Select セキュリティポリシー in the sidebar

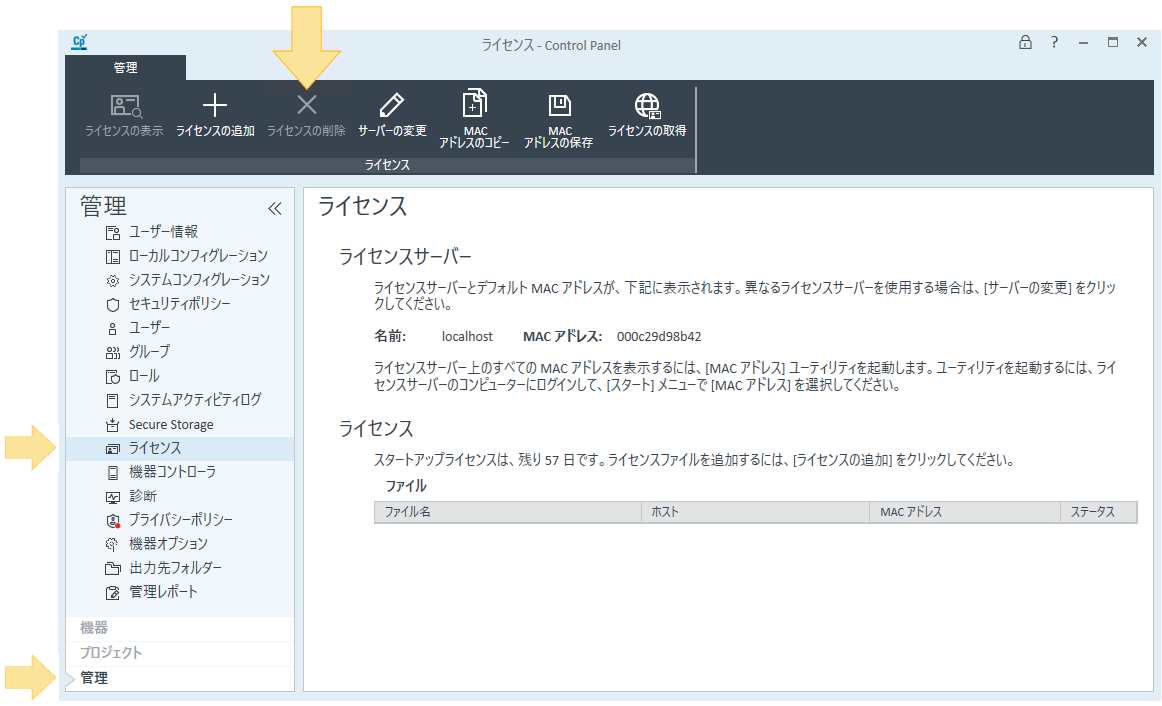(x=179, y=304)
